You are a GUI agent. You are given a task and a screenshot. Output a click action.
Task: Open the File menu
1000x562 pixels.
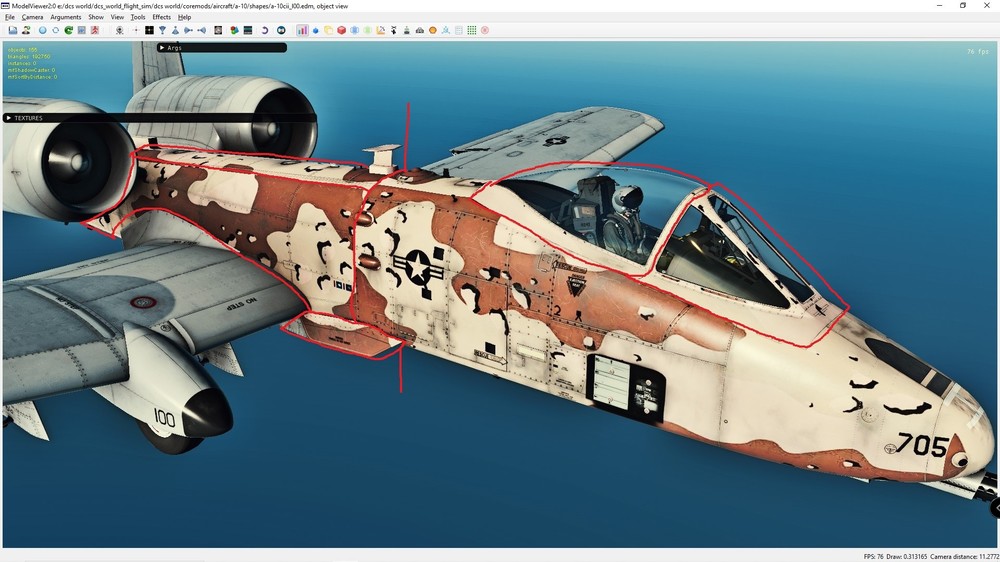[10, 17]
